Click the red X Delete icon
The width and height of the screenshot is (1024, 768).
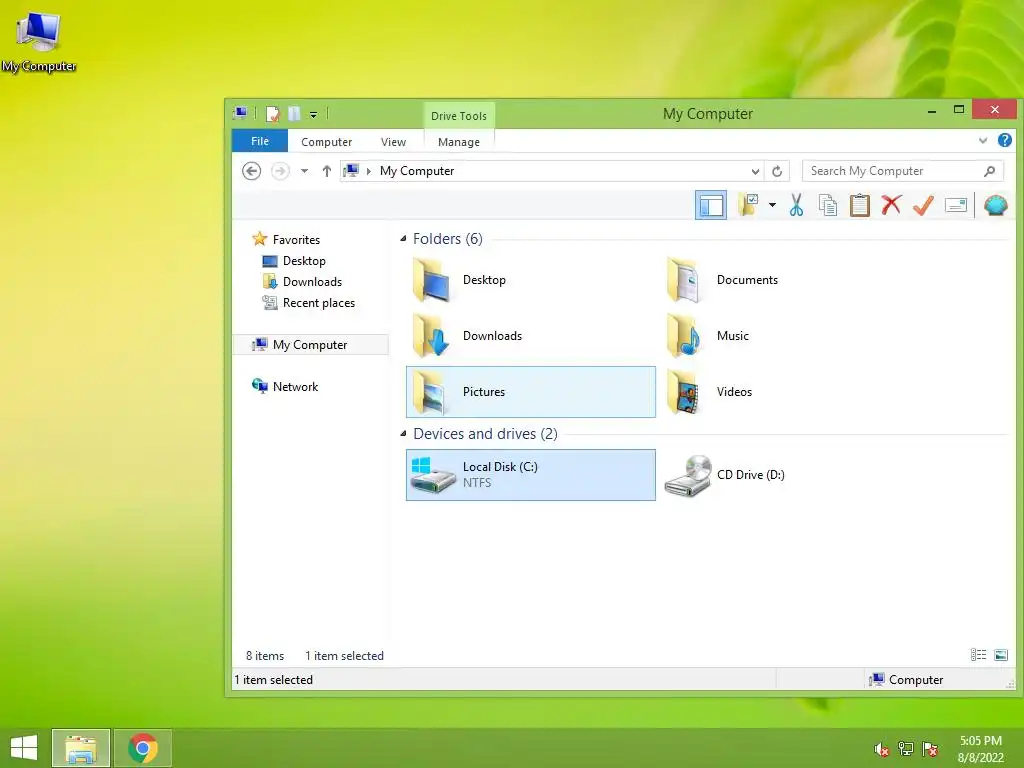[891, 205]
